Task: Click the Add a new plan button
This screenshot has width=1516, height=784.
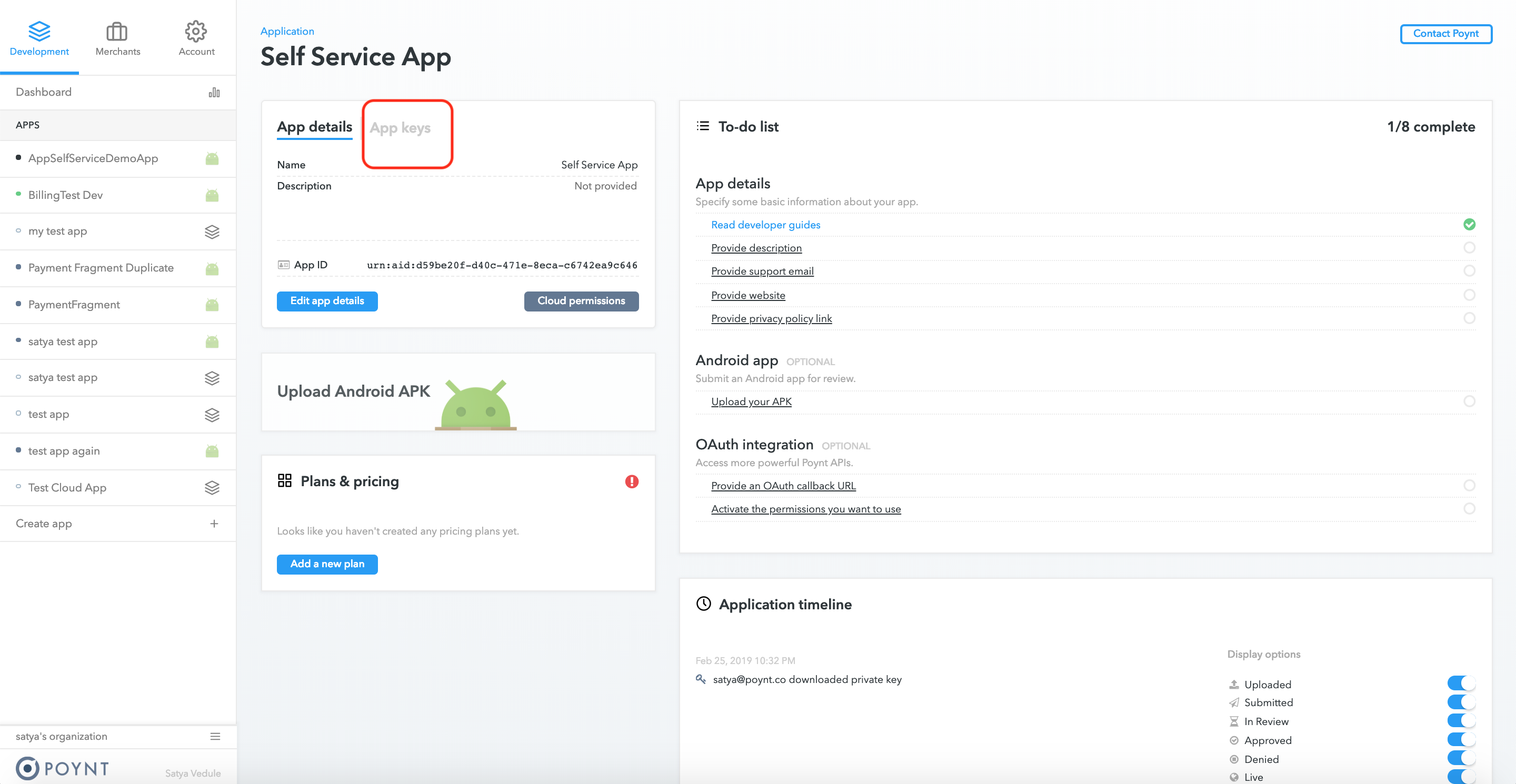Action: (x=327, y=564)
